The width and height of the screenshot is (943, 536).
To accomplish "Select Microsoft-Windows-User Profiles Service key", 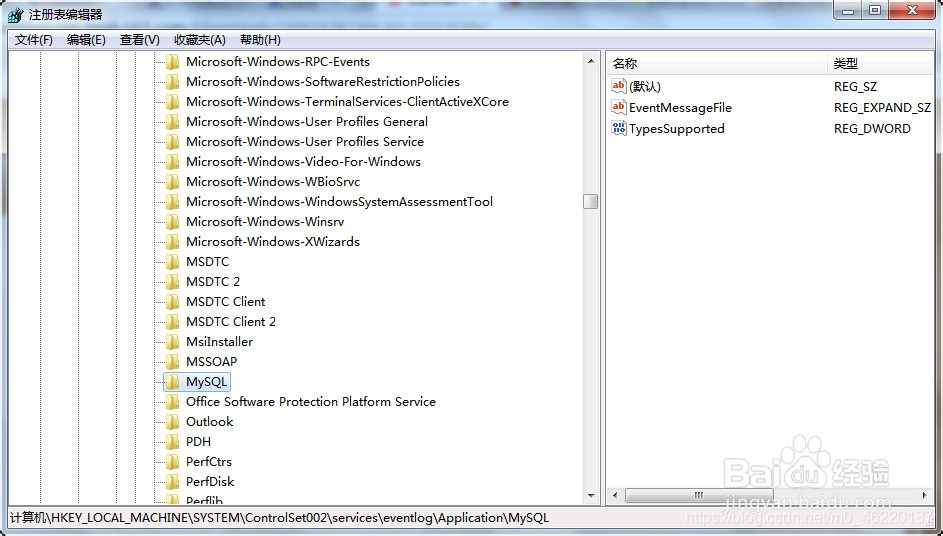I will point(305,141).
